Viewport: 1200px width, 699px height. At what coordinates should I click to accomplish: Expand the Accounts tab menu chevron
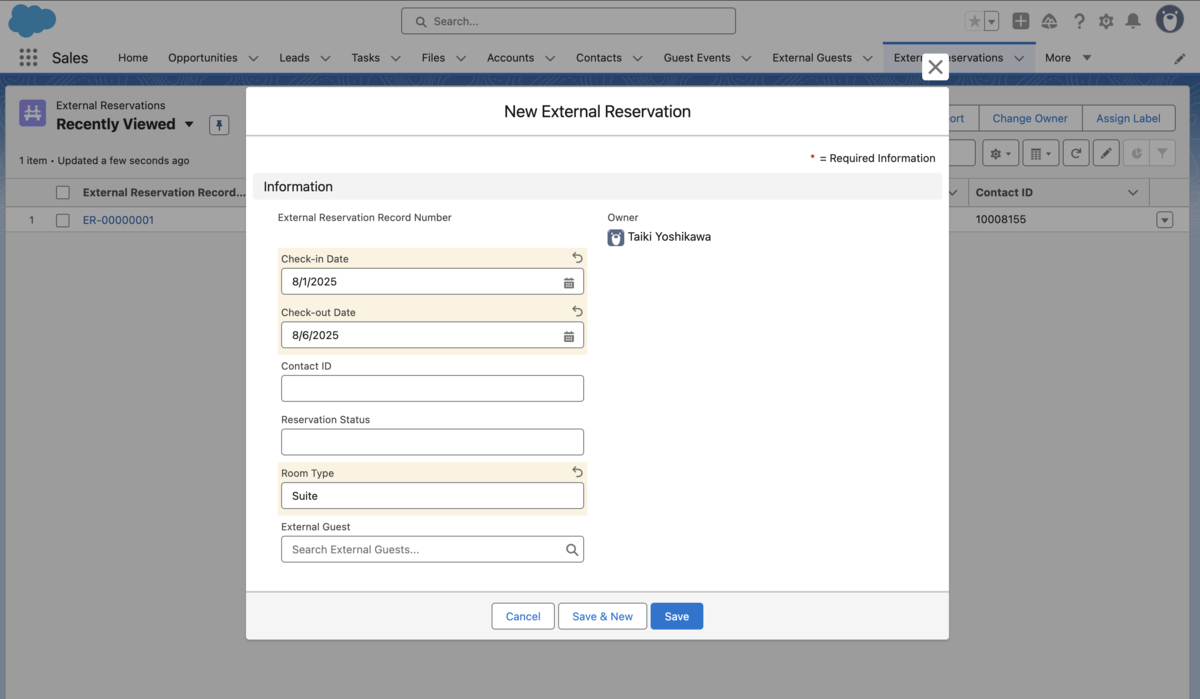(550, 58)
